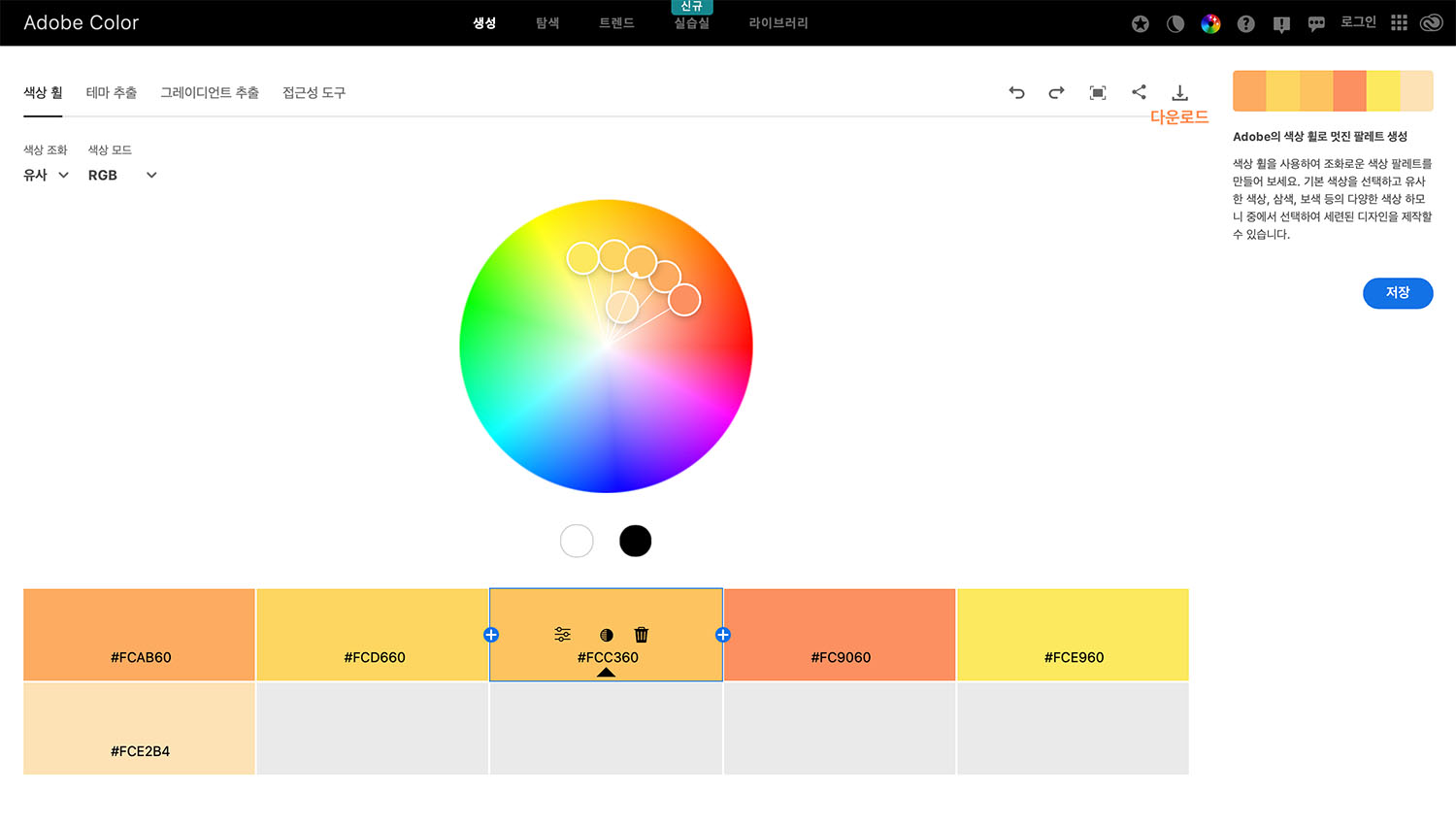Click the download (다운로드) icon
This screenshot has height=826, width=1456.
pos(1179,93)
